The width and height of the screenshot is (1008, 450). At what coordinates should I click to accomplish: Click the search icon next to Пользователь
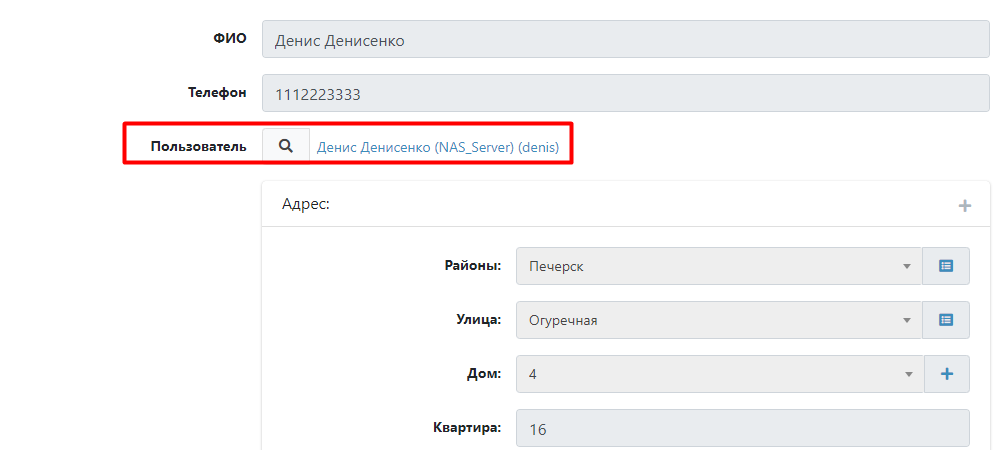286,146
